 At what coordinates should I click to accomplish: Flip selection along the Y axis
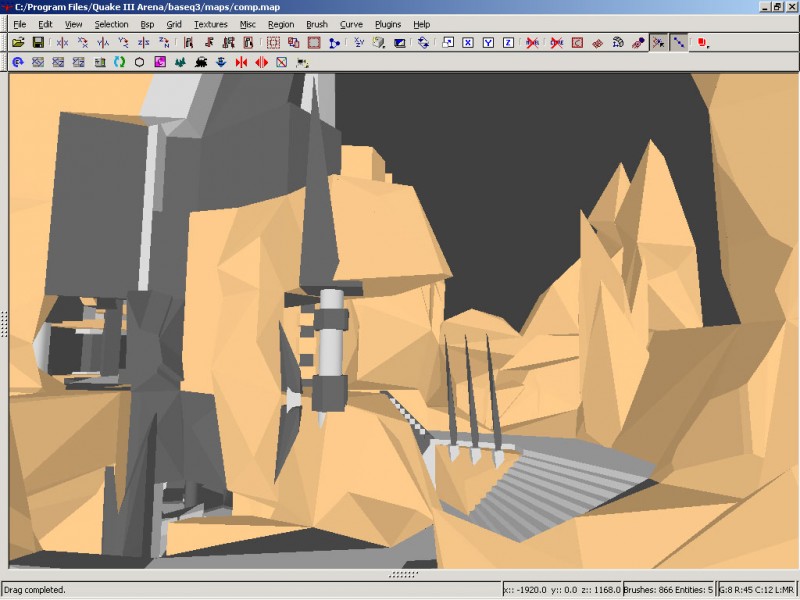pos(103,42)
